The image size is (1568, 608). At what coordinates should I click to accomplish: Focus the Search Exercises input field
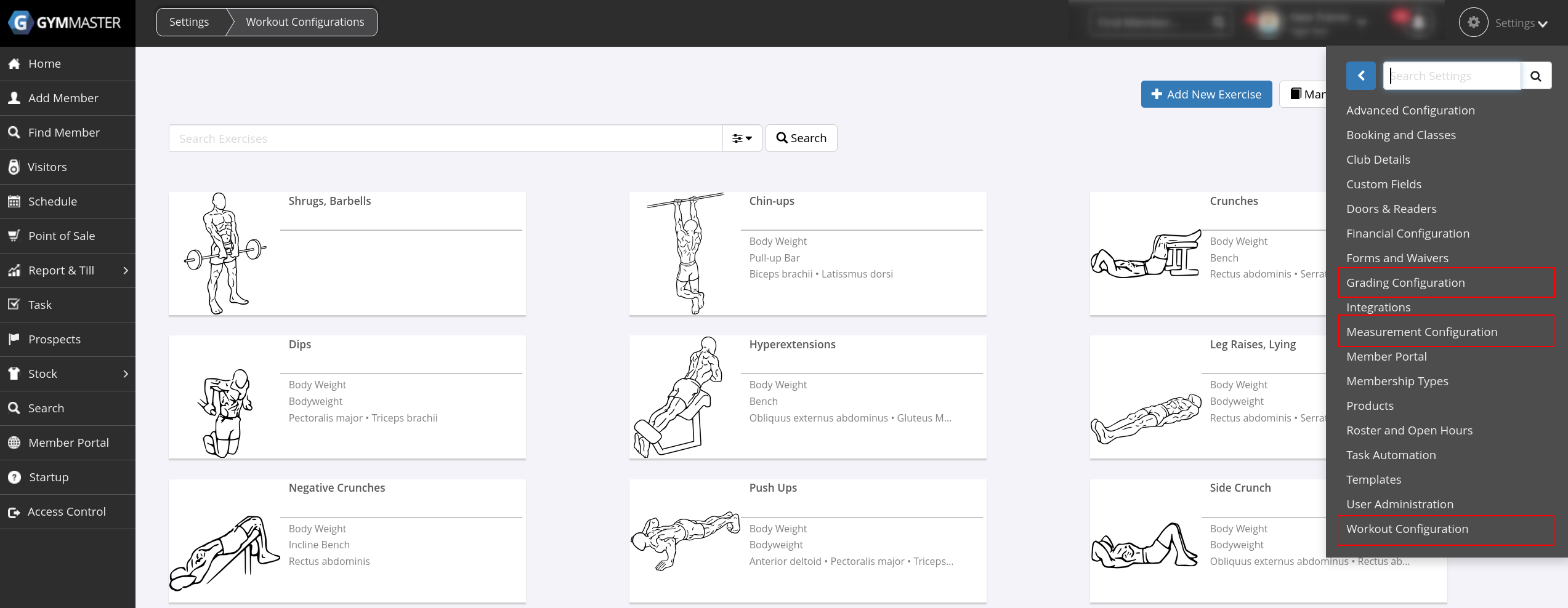[445, 138]
